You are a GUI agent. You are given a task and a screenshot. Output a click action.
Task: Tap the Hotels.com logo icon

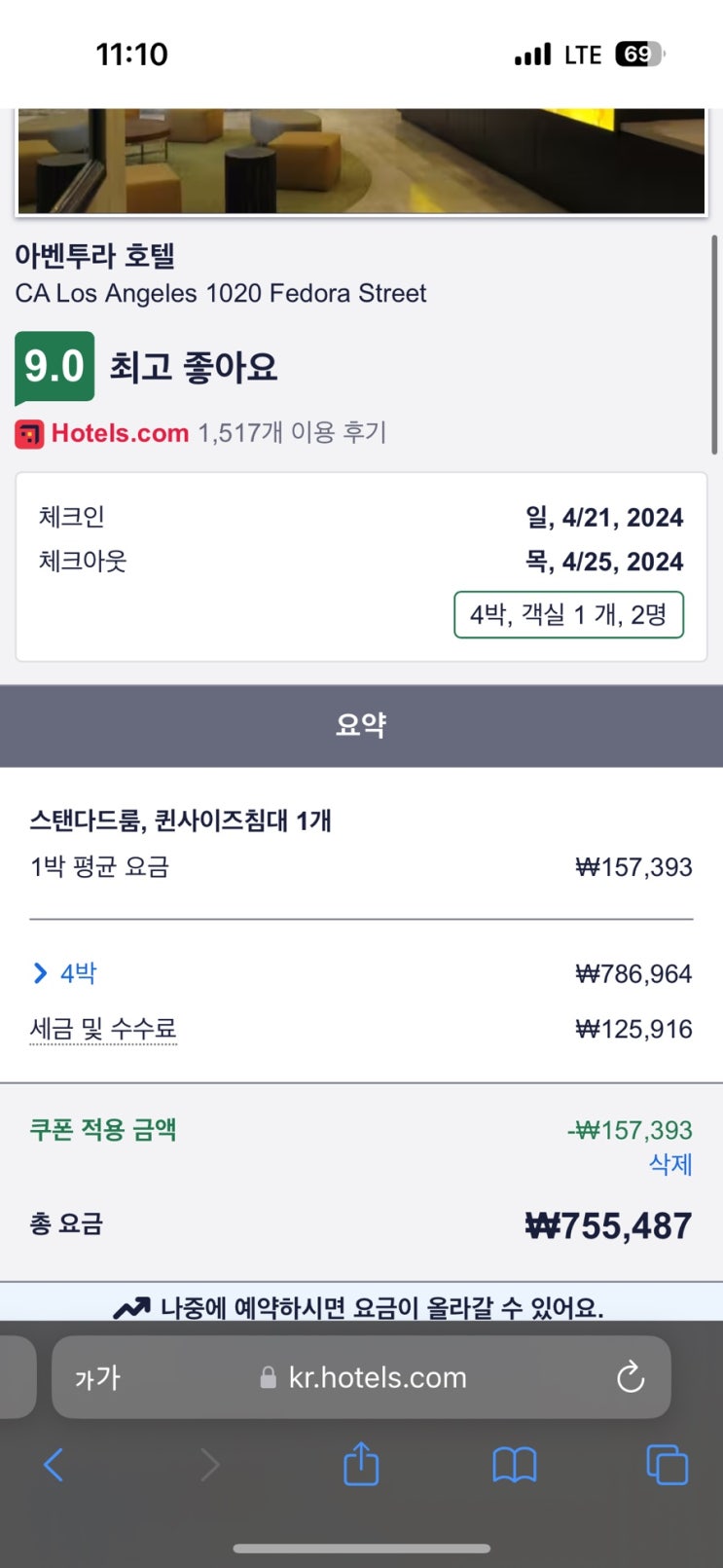click(29, 433)
